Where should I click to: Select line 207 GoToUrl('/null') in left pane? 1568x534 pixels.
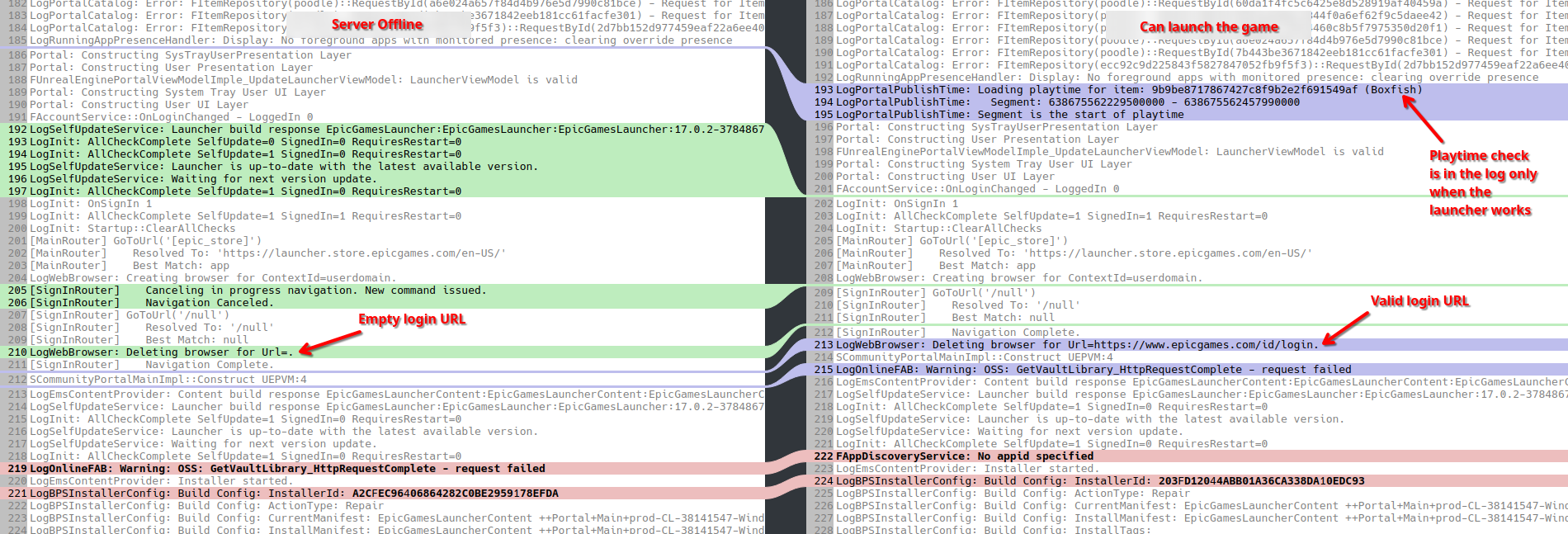coord(130,315)
